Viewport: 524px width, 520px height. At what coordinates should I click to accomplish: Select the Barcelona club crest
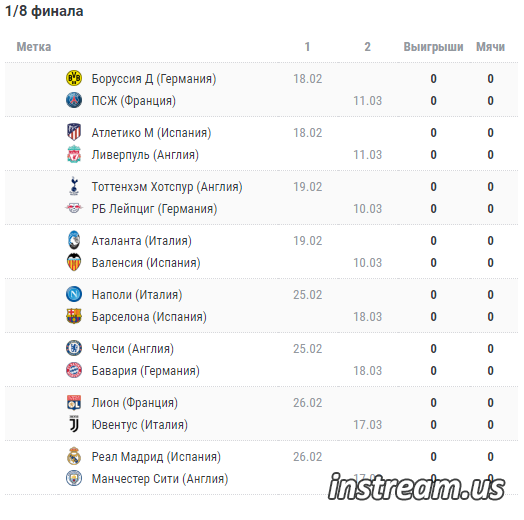click(74, 316)
